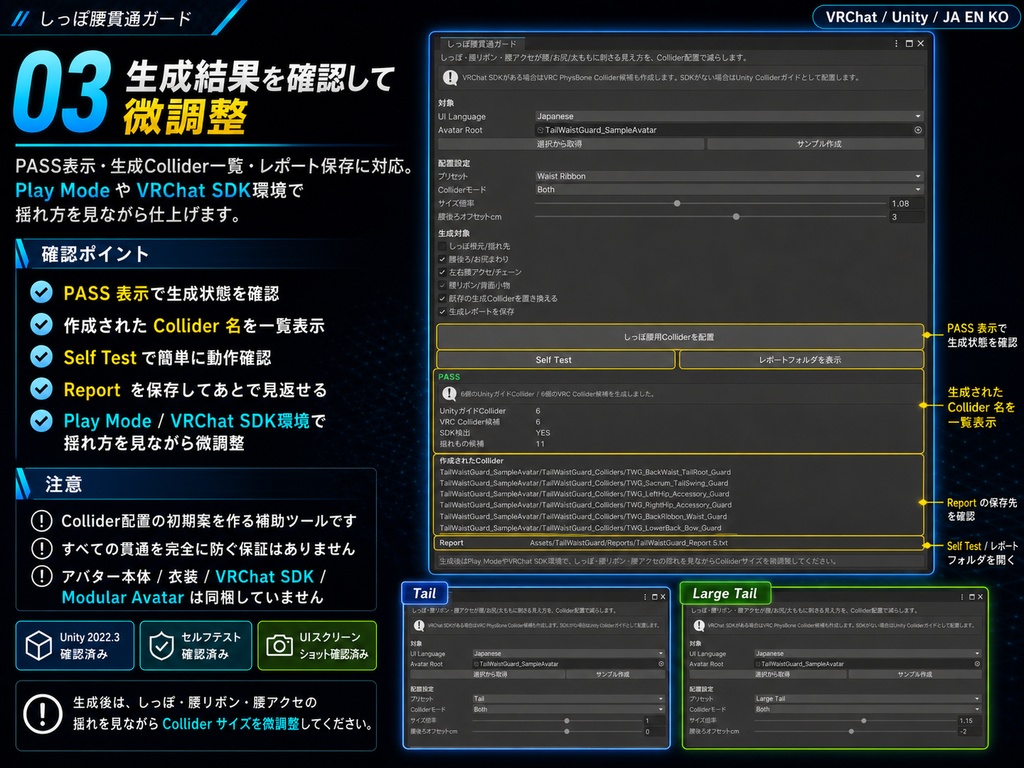Click the TWG_BackRibbon_Waist_Guard collider path
The image size is (1024, 768).
pos(583,516)
